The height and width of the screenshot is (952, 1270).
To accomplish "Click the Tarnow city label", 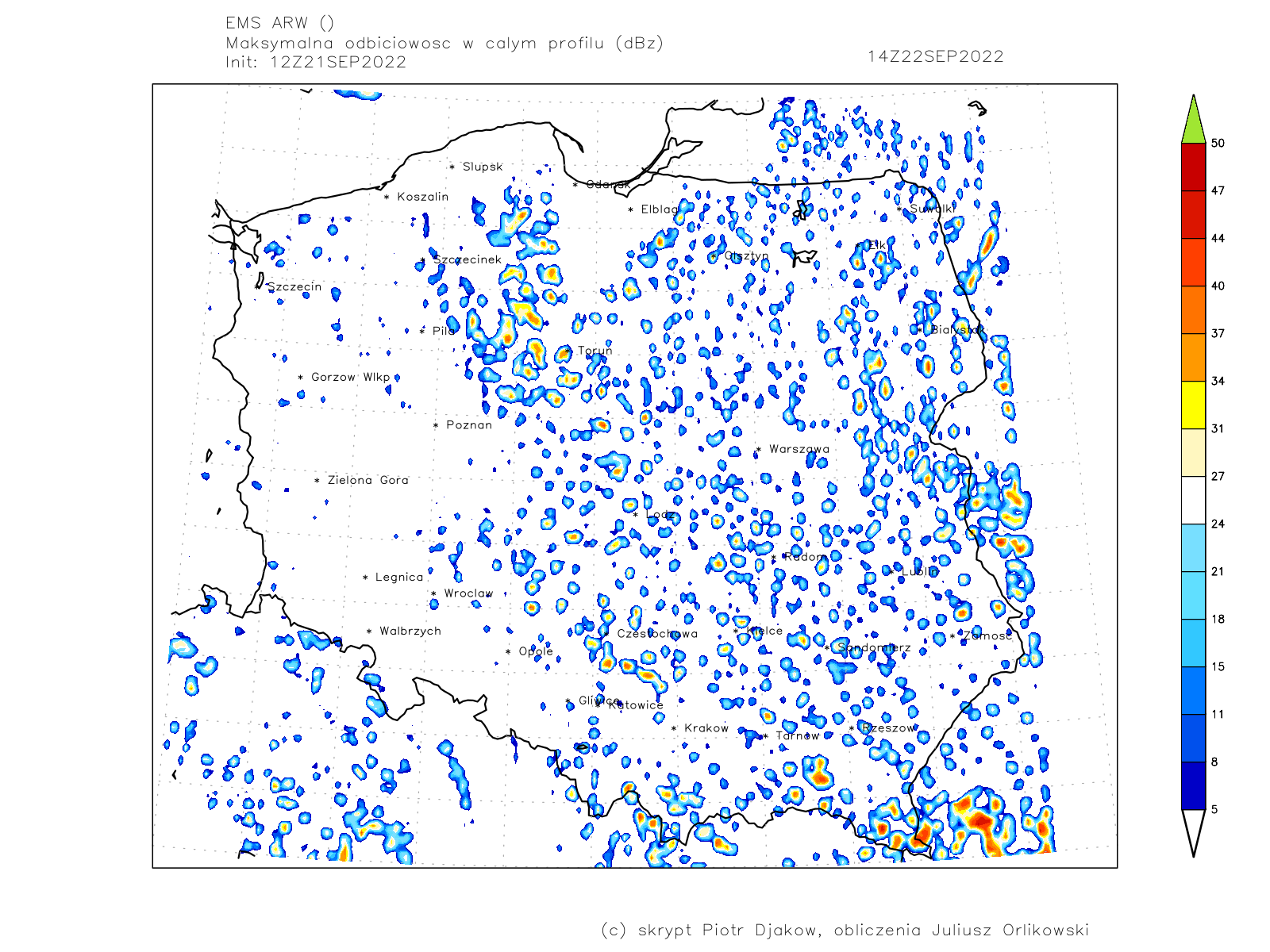I will [x=797, y=735].
